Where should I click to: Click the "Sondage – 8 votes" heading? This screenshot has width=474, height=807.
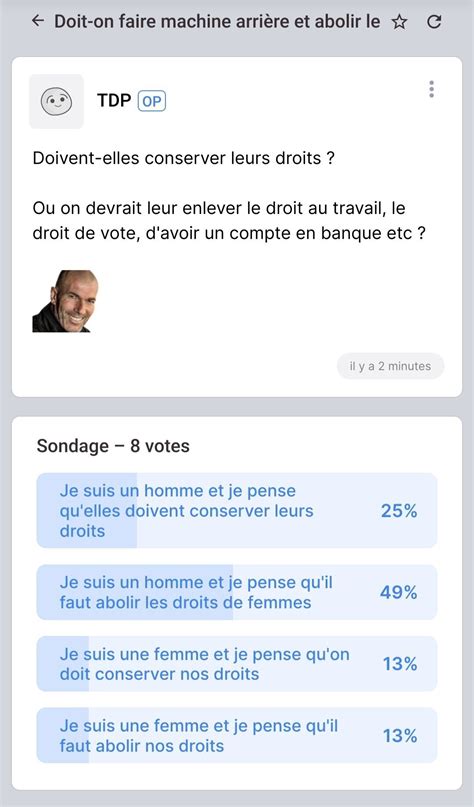[113, 446]
